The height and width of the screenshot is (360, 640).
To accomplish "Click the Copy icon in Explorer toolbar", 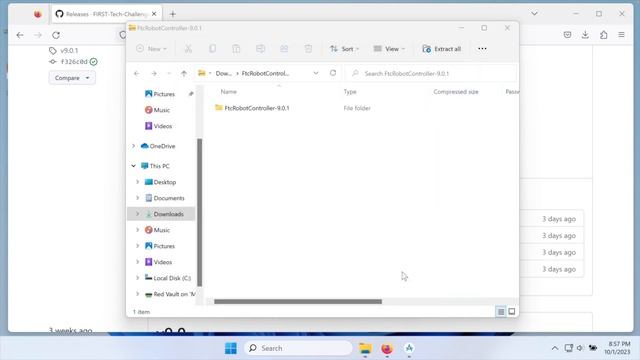I will [x=212, y=49].
